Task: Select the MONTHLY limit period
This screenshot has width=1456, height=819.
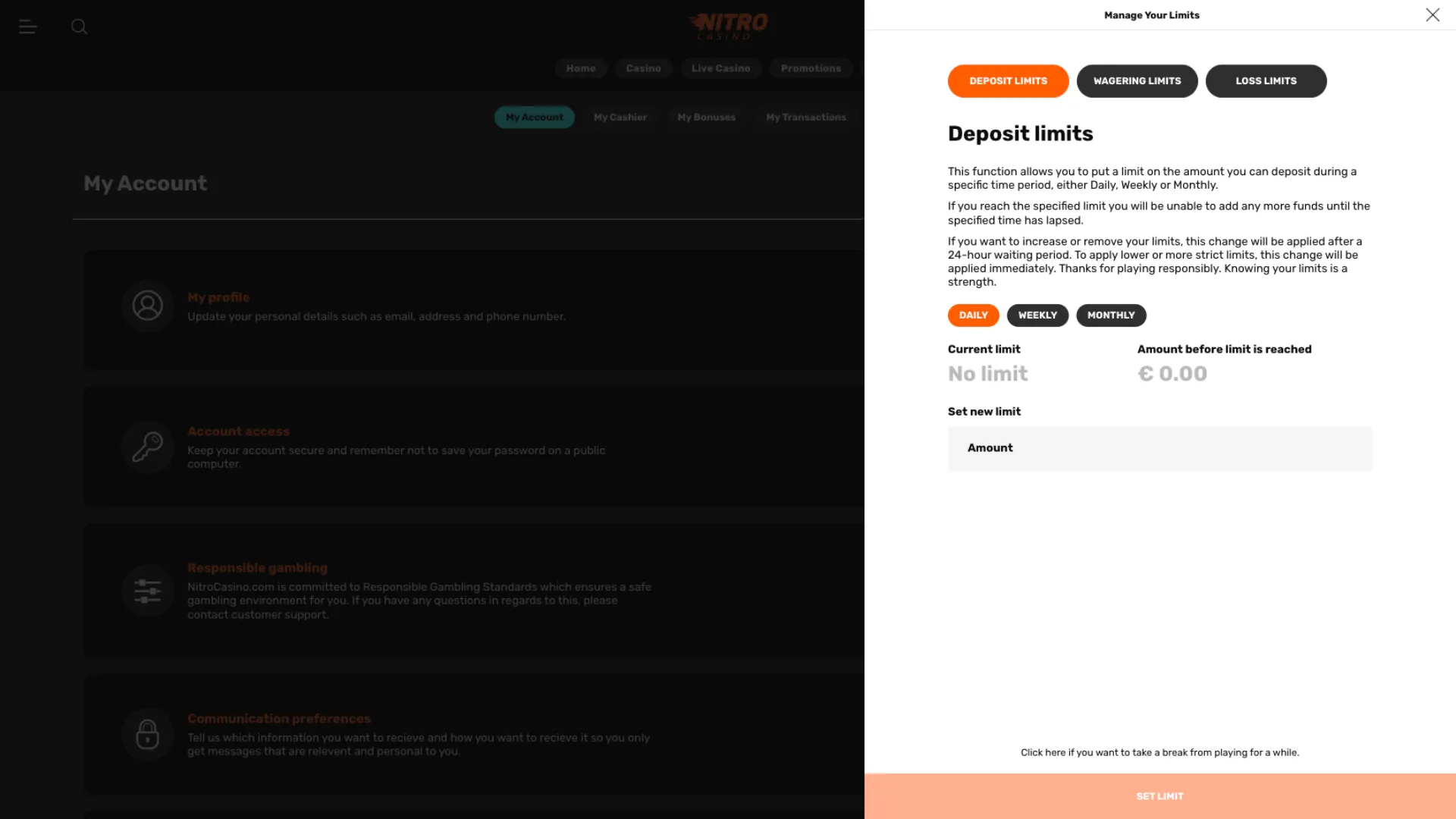Action: pyautogui.click(x=1111, y=315)
